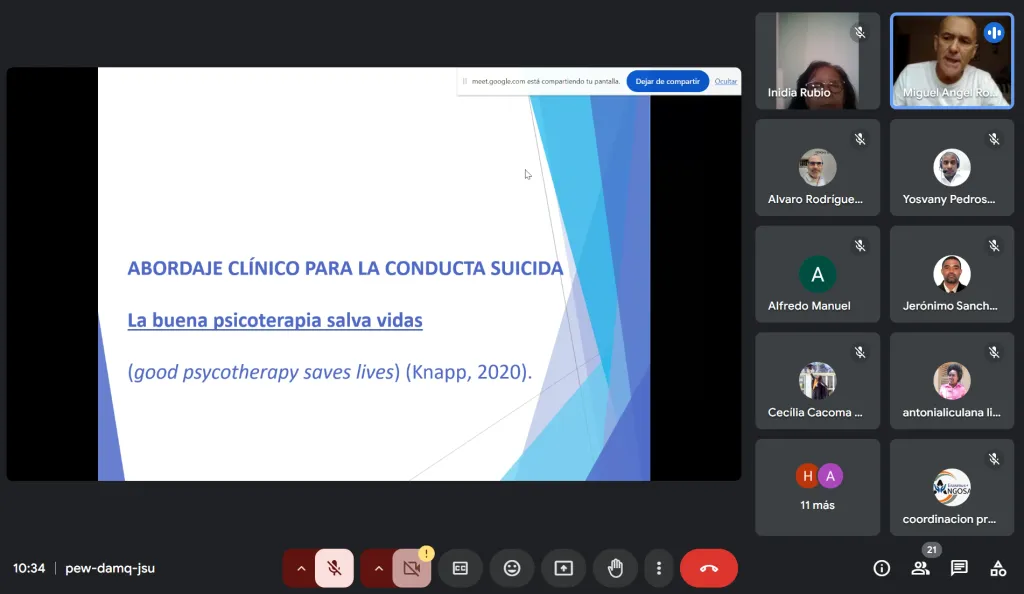Expand camera video settings chevron

(377, 568)
